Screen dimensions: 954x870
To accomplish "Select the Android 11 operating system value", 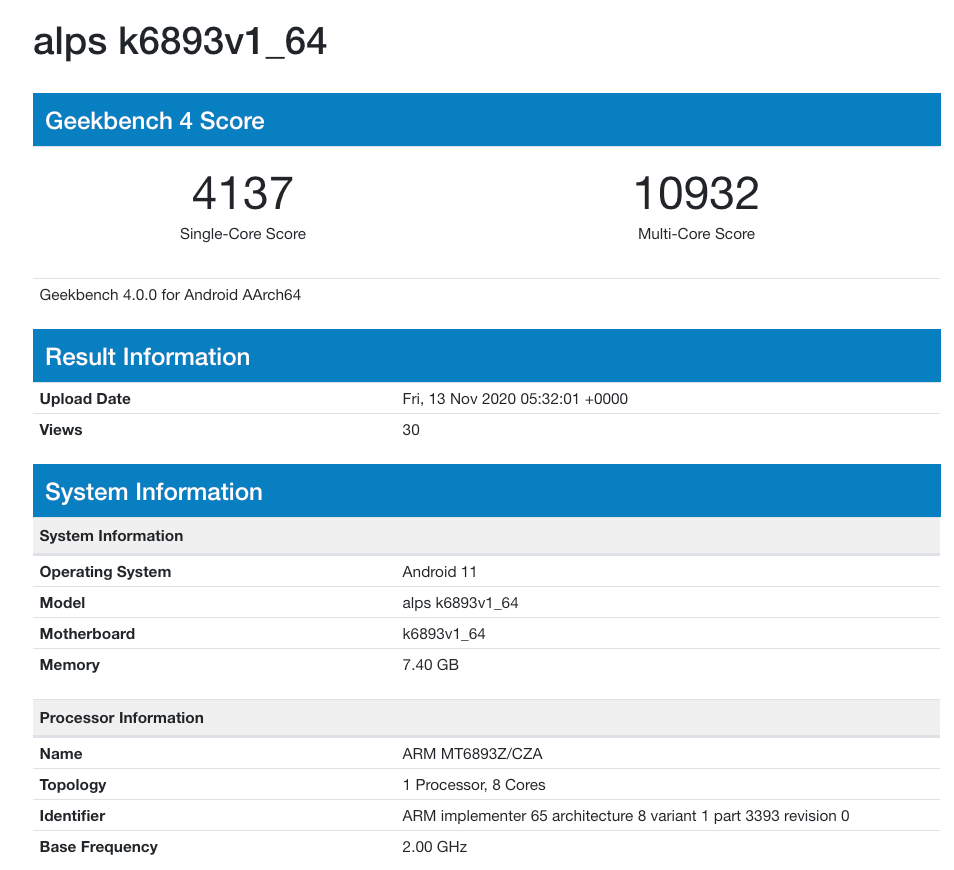I will pos(439,572).
